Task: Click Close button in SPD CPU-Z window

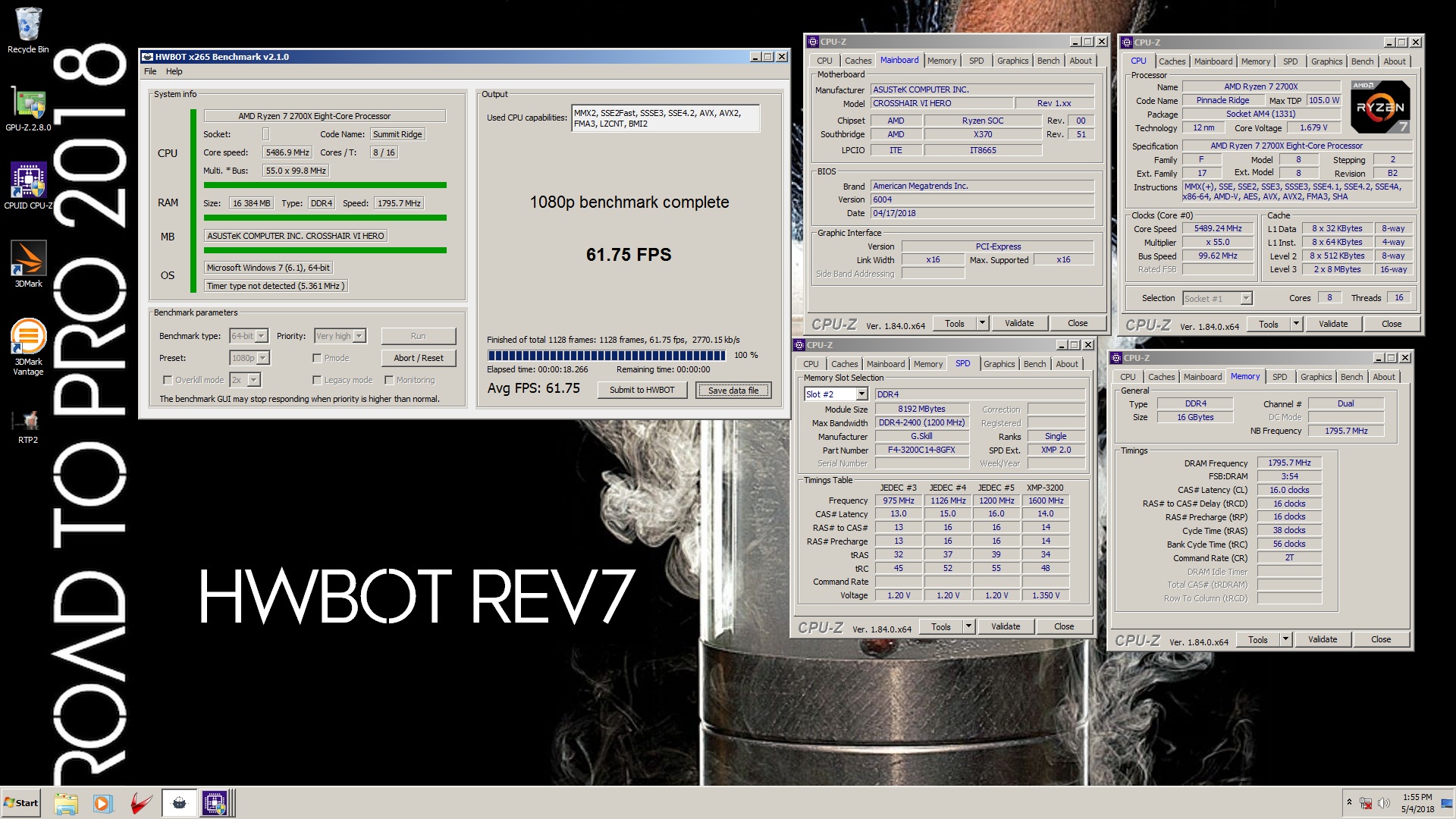Action: point(1064,626)
